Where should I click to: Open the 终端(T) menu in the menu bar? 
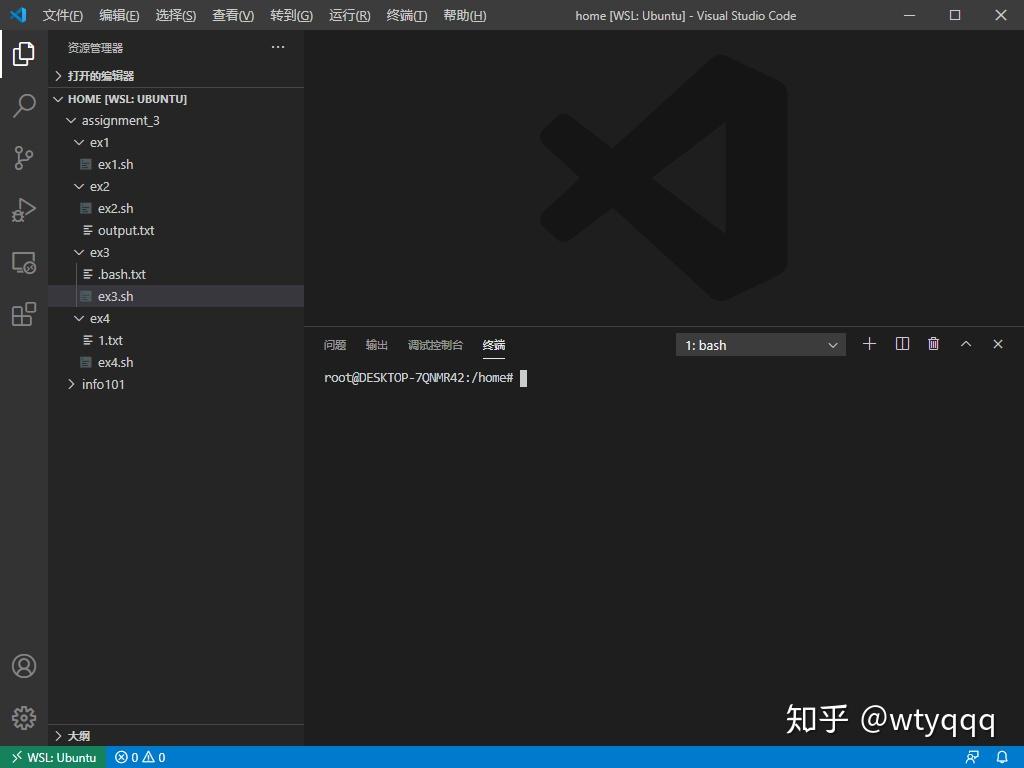tap(406, 15)
